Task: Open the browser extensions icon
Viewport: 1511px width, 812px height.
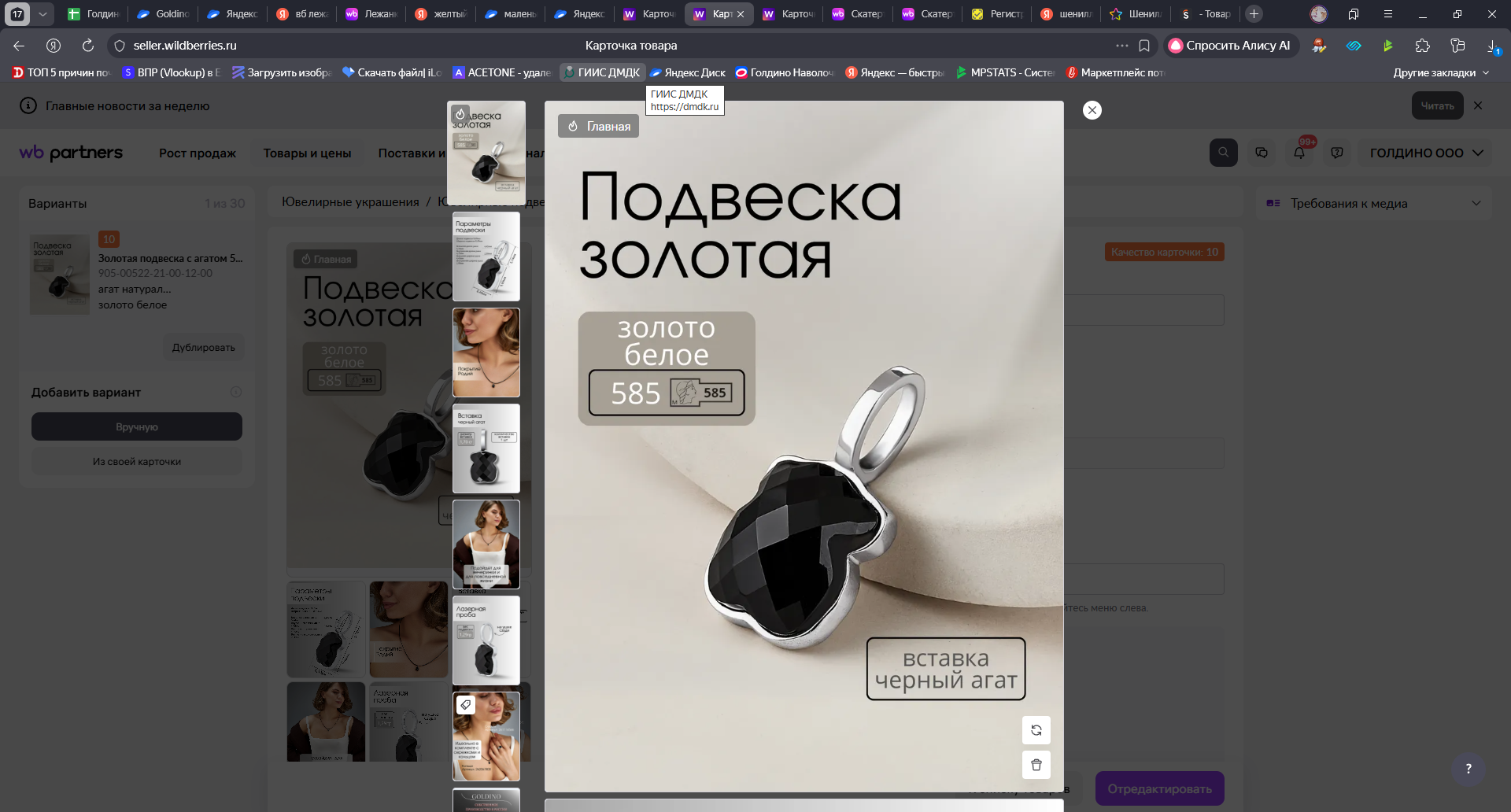Action: [x=1422, y=46]
